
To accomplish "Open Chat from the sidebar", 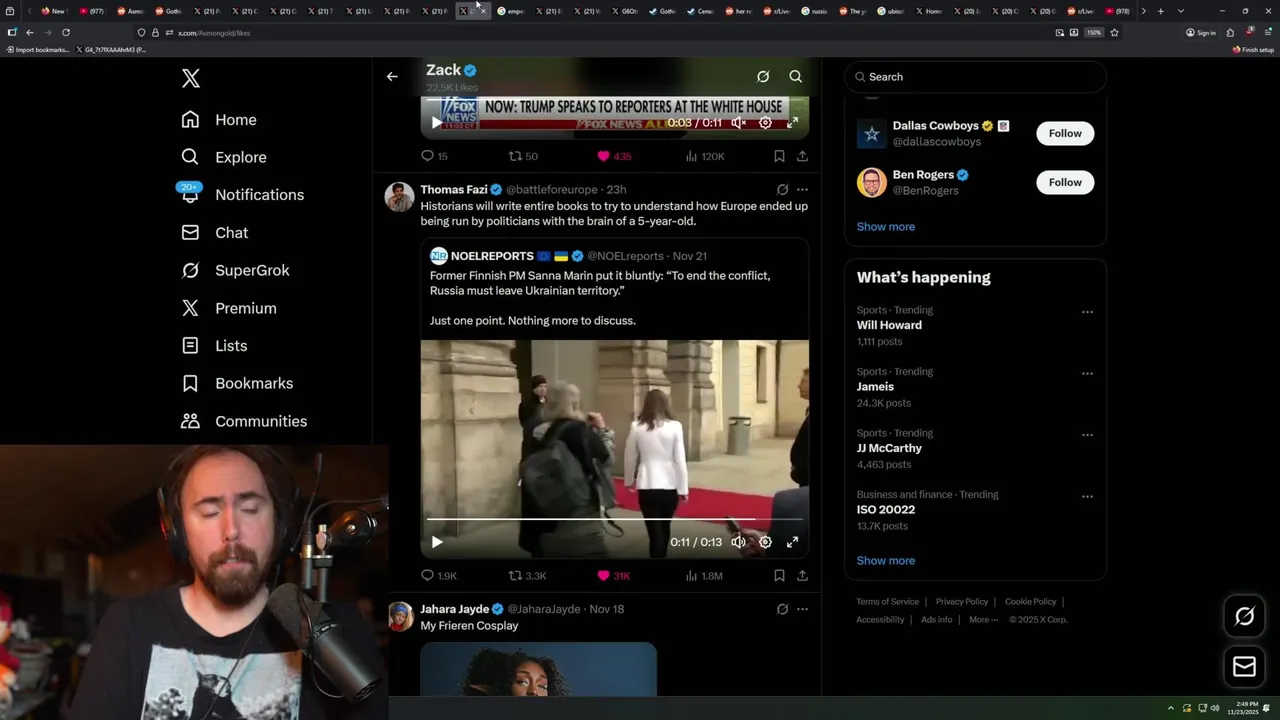I will coord(215,233).
